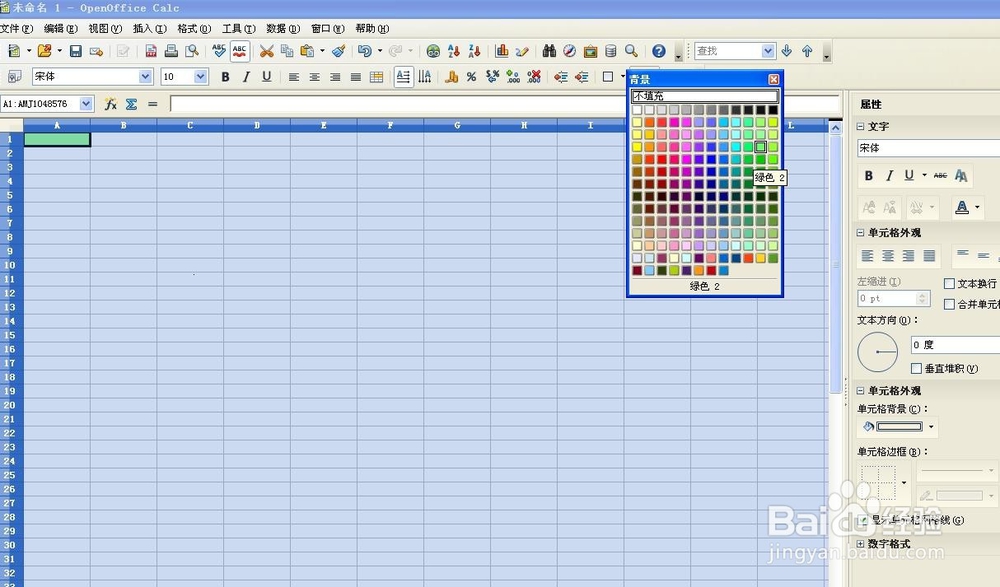Open the Help question mark icon
The image size is (1000, 587).
(x=659, y=51)
